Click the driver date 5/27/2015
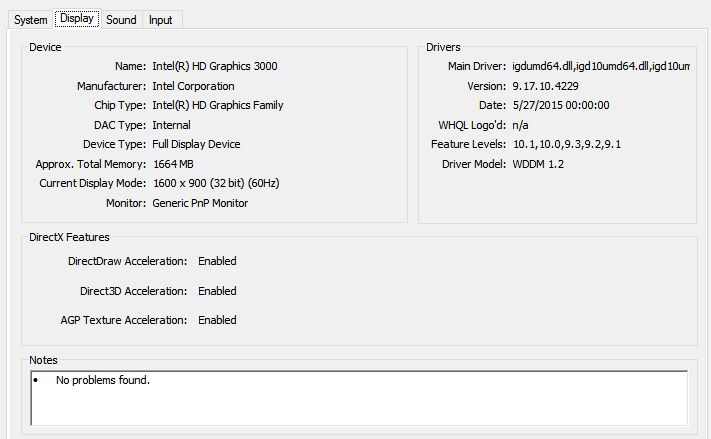This screenshot has width=711, height=439. [x=560, y=105]
